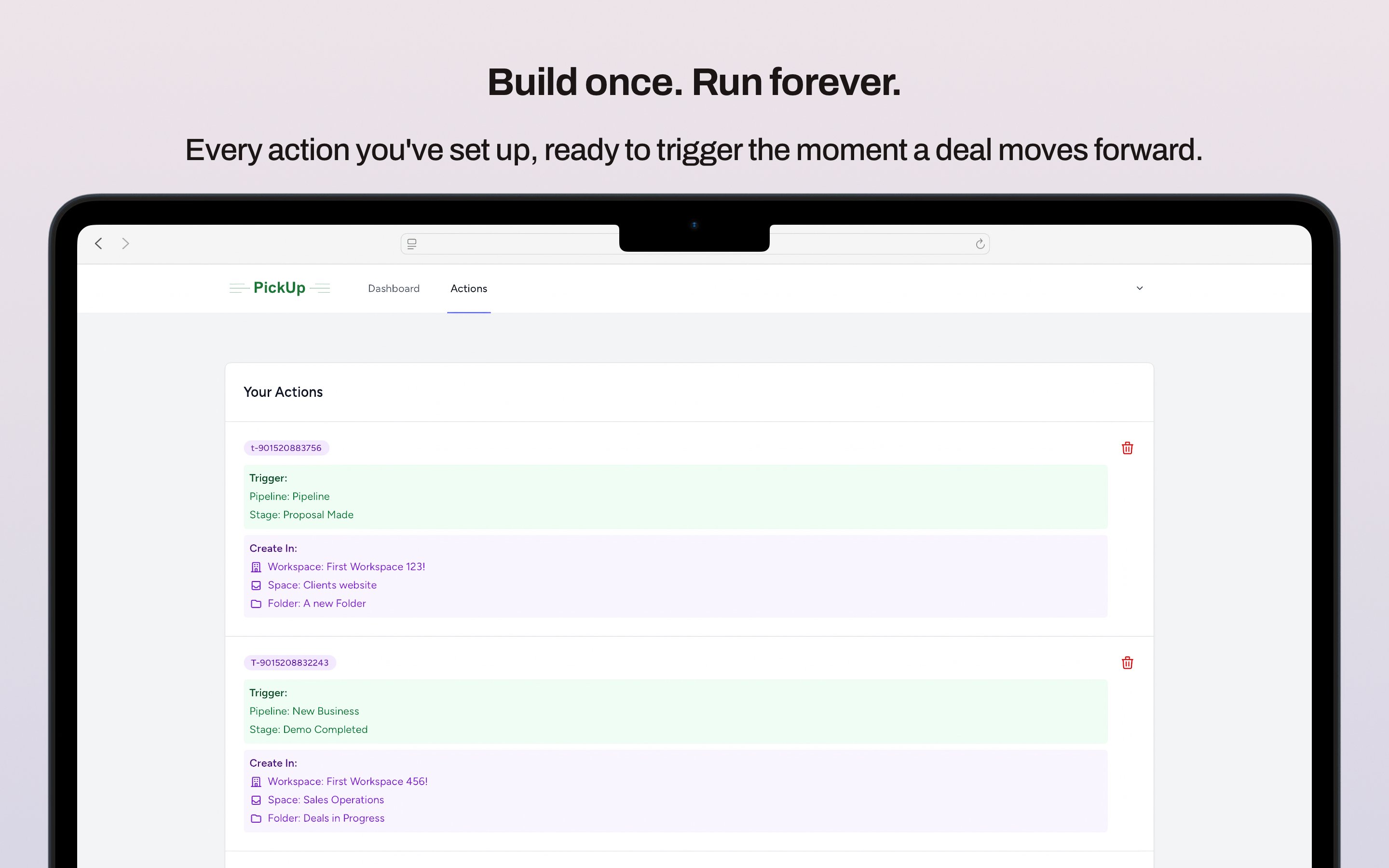Click the tab overview icon in the address bar
Screen dimensions: 1389x868
coord(412,244)
